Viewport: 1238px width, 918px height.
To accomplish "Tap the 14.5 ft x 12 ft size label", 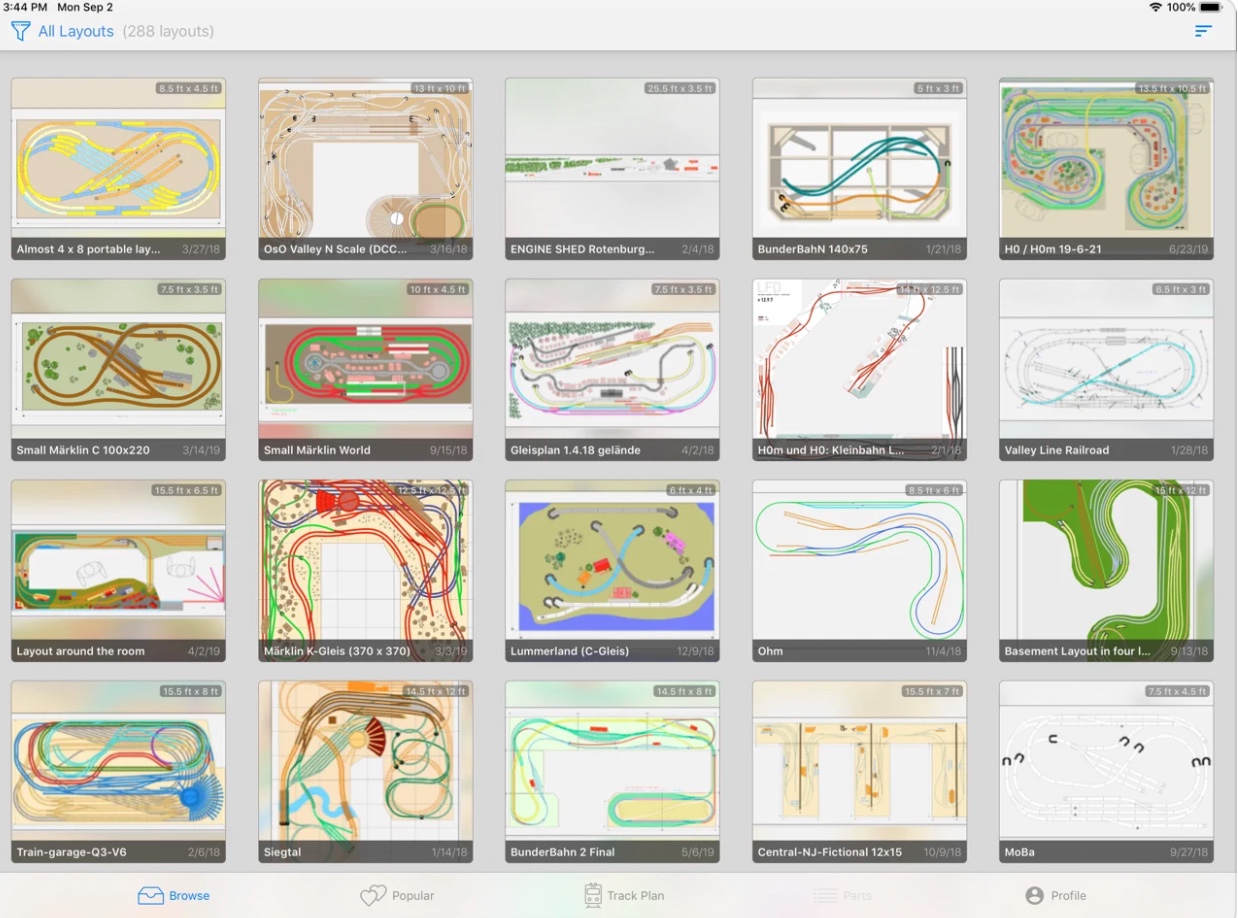I will pyautogui.click(x=436, y=691).
